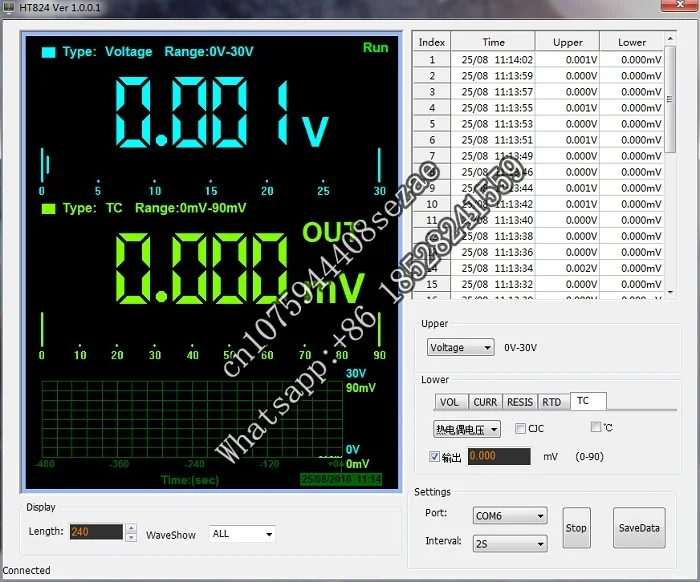Increase Length with the up stepper arrow
This screenshot has width=700, height=582.
[131, 528]
